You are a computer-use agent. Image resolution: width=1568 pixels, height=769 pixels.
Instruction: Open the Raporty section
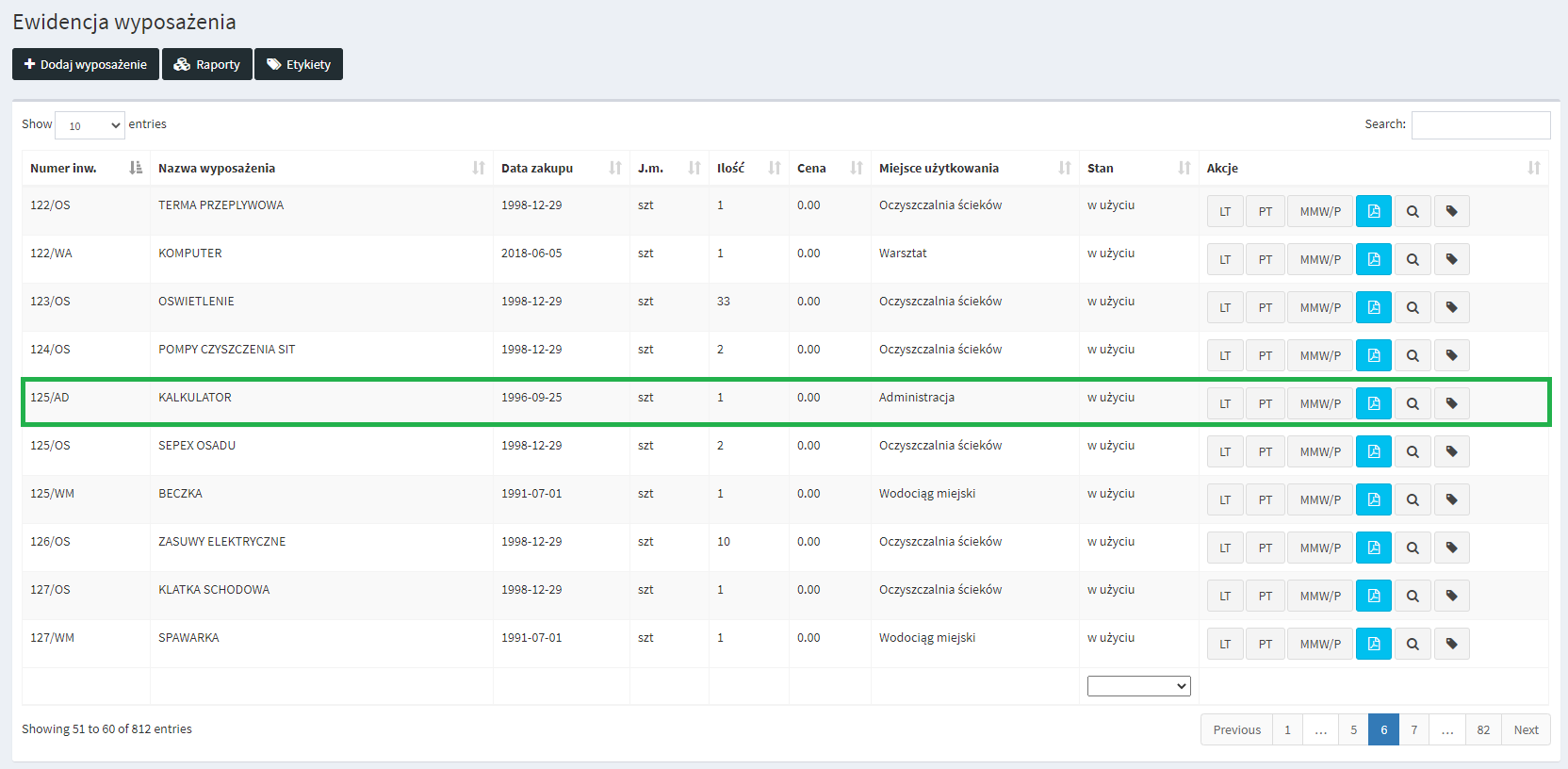(207, 64)
